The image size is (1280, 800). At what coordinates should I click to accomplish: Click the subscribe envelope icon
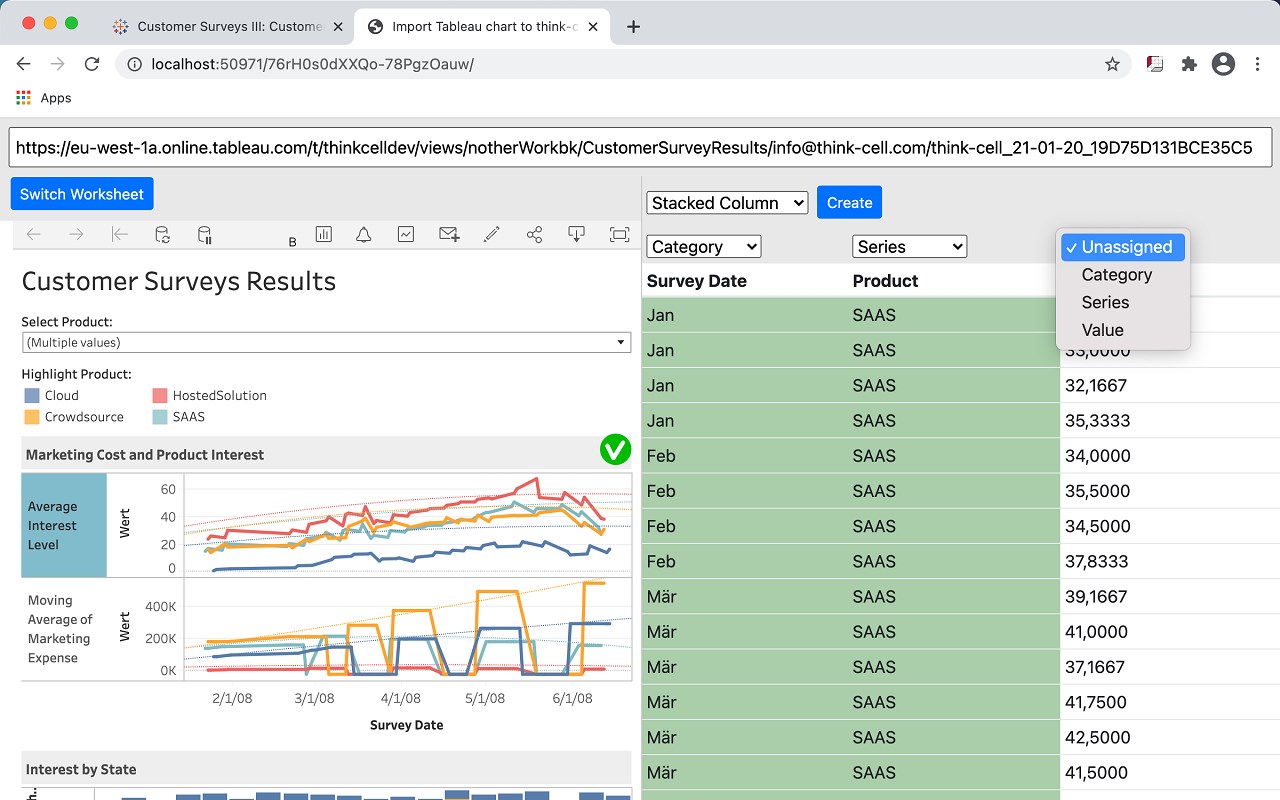coord(449,234)
